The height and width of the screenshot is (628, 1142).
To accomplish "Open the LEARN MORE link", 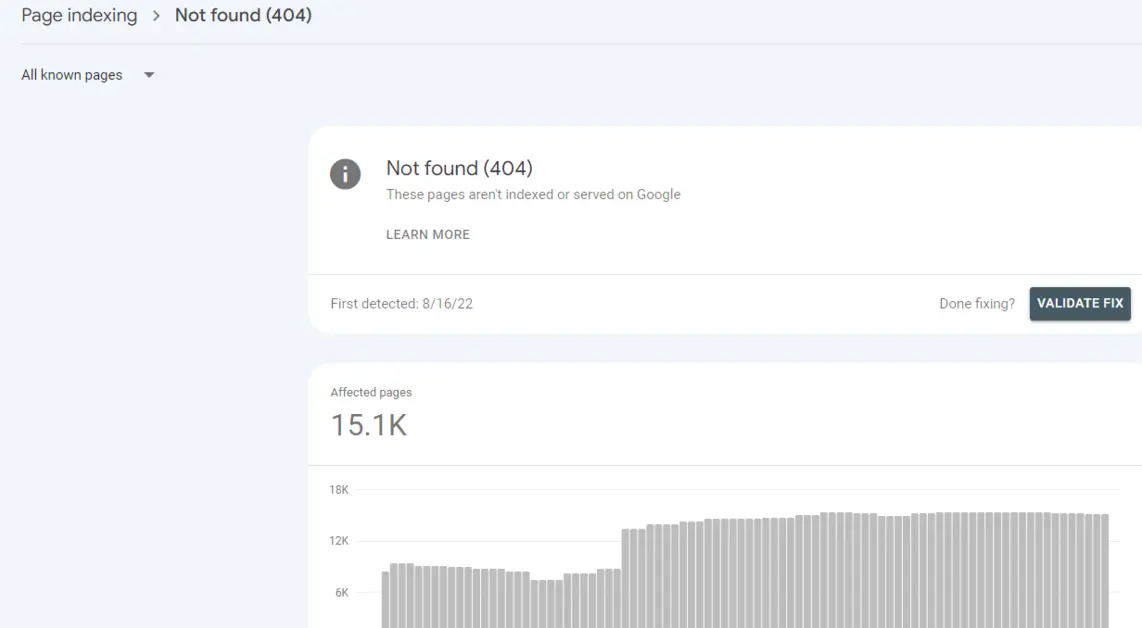I will pyautogui.click(x=427, y=234).
